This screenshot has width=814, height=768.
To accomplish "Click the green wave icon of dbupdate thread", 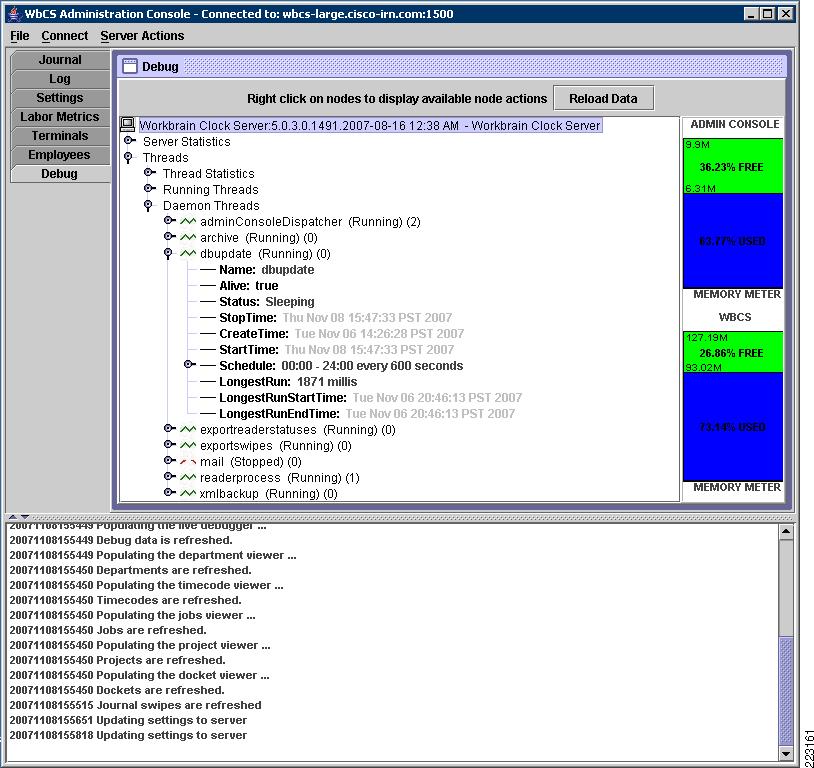I will point(188,253).
